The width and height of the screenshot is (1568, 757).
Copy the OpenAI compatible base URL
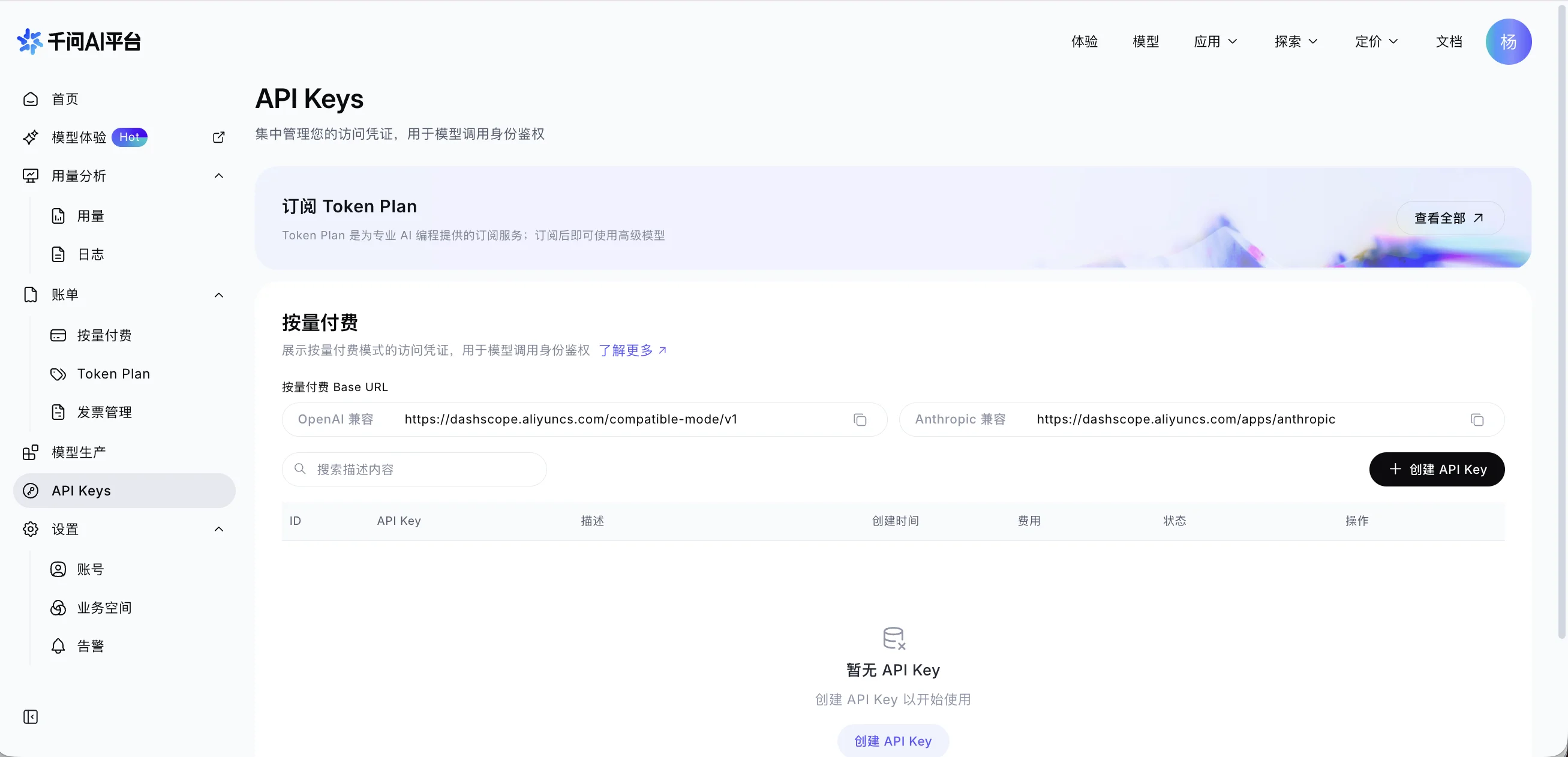[860, 420]
